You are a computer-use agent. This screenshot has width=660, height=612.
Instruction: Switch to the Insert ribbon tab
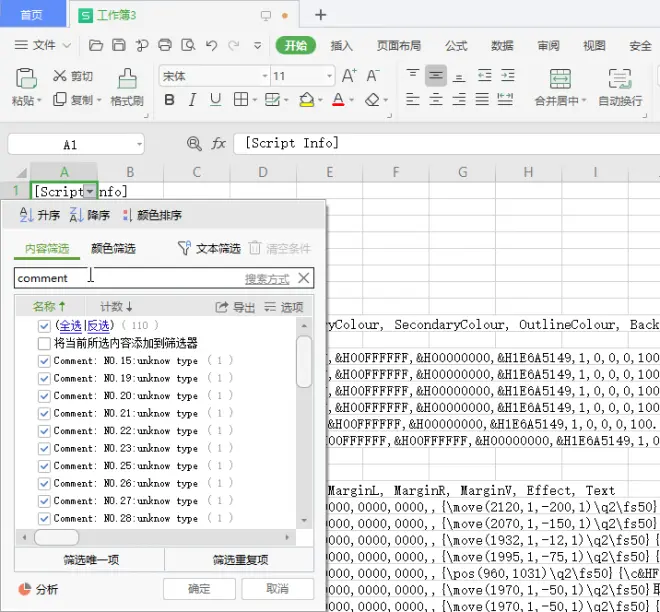[x=341, y=45]
